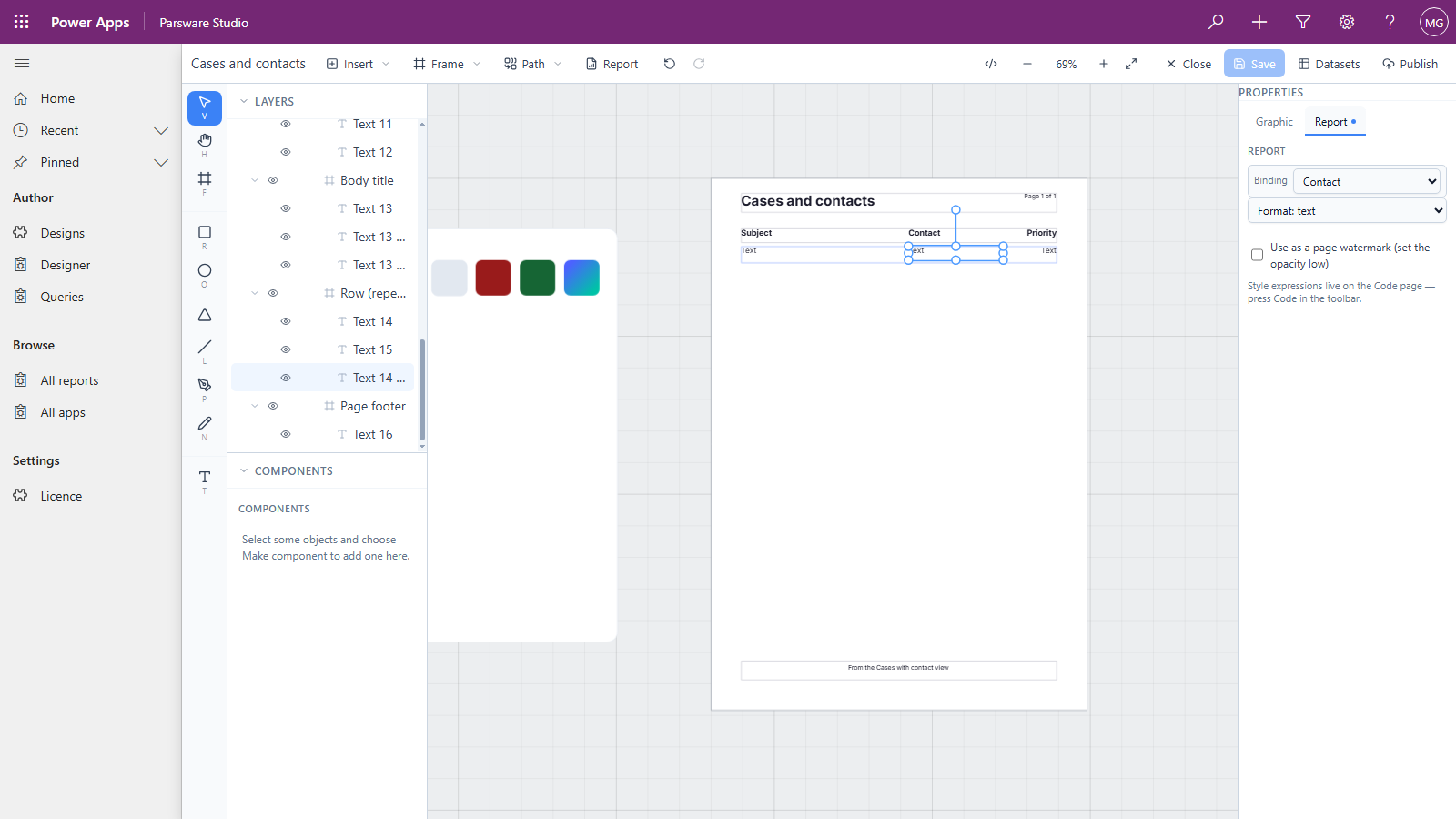
Task: Publish the report
Action: click(1410, 64)
